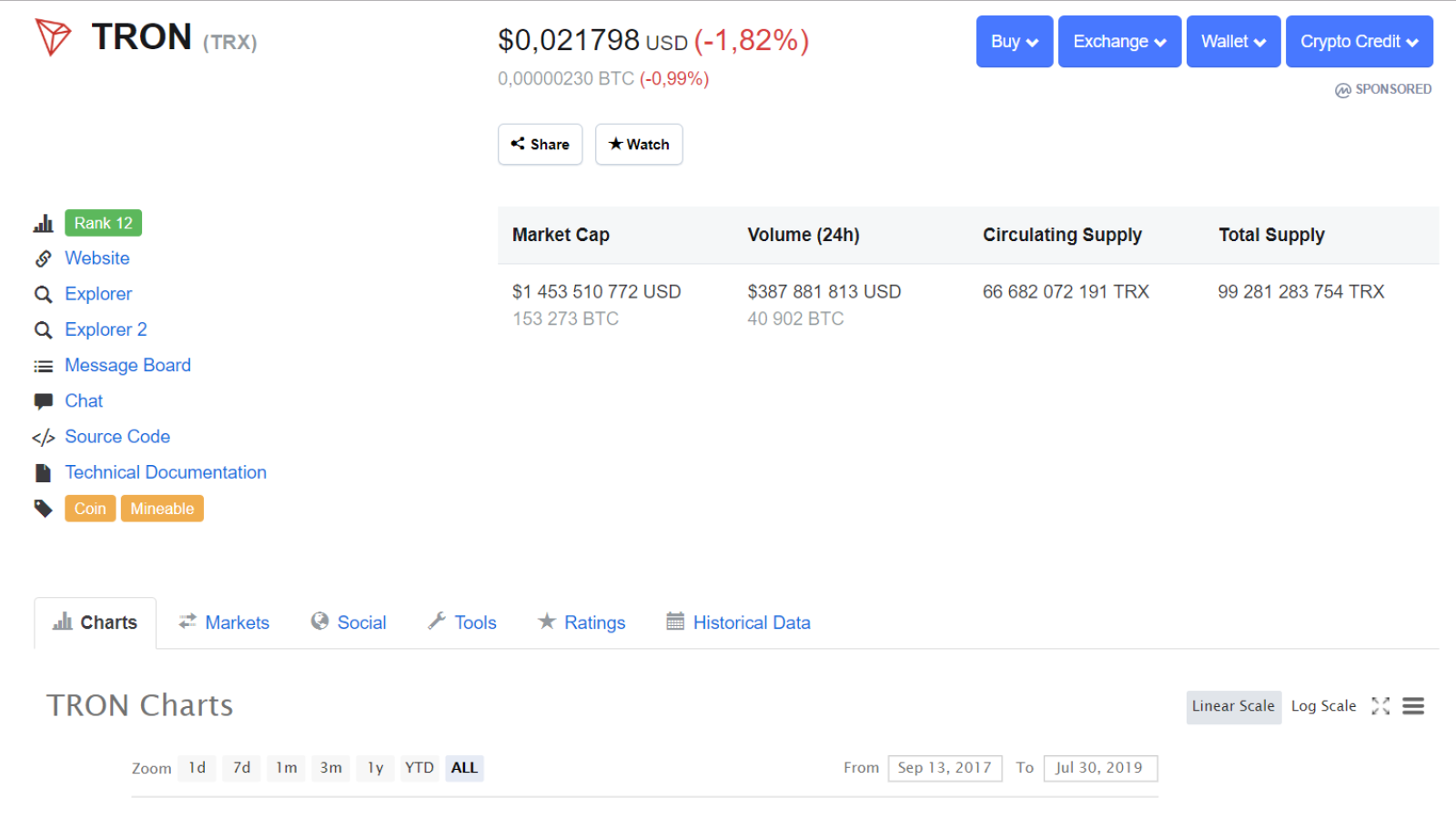
Task: Expand the Crypto Credit dropdown
Action: click(x=1360, y=41)
